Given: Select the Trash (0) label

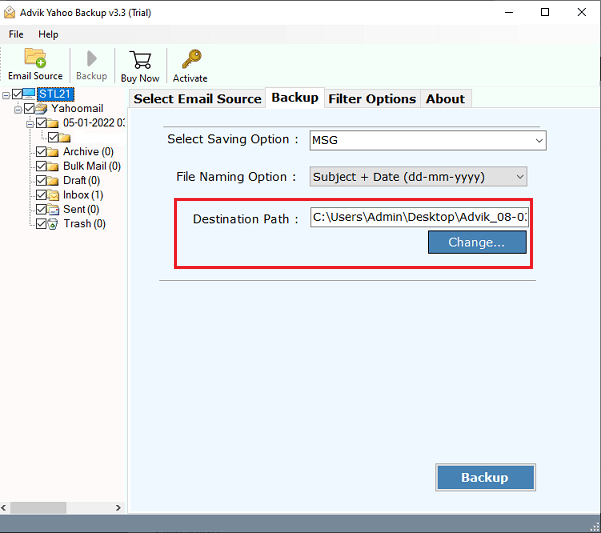Looking at the screenshot, I should coord(84,224).
